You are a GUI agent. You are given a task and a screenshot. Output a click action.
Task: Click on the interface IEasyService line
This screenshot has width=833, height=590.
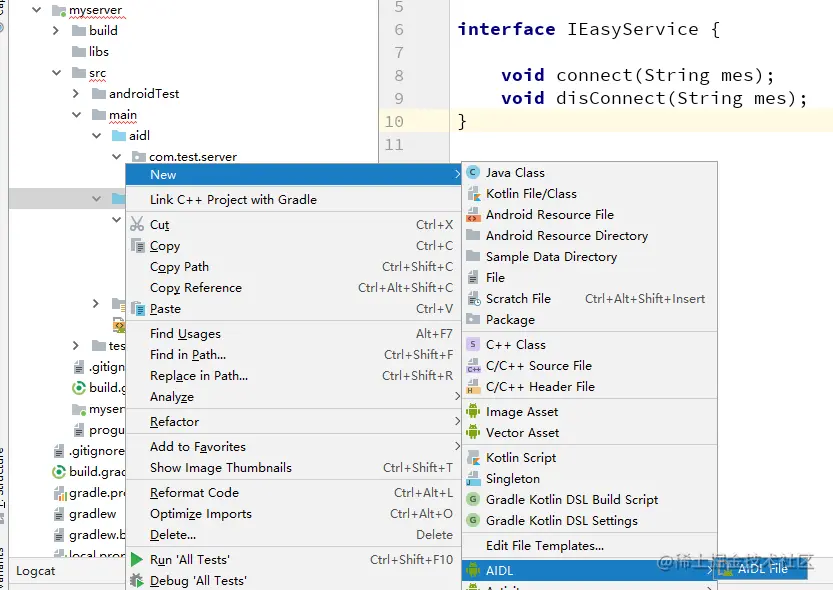(589, 29)
